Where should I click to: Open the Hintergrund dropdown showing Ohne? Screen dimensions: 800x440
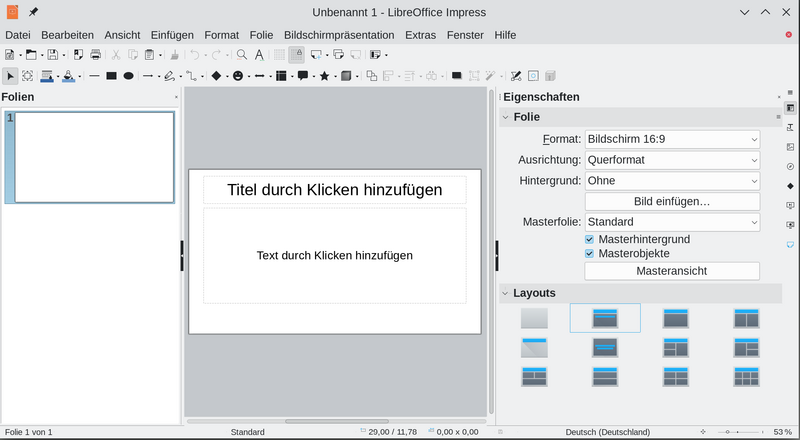pyautogui.click(x=672, y=181)
